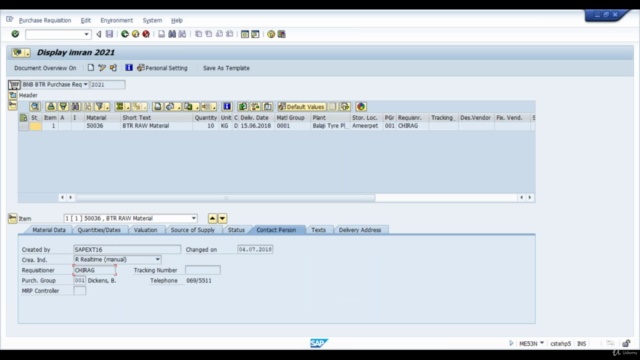
Task: Click the Customize local layout icon
Action: pyautogui.click(x=282, y=34)
